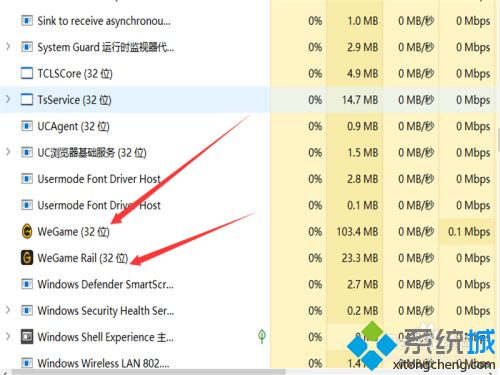Click the vertical scrollbar thumb on right
500x375 pixels.
tap(498, 140)
